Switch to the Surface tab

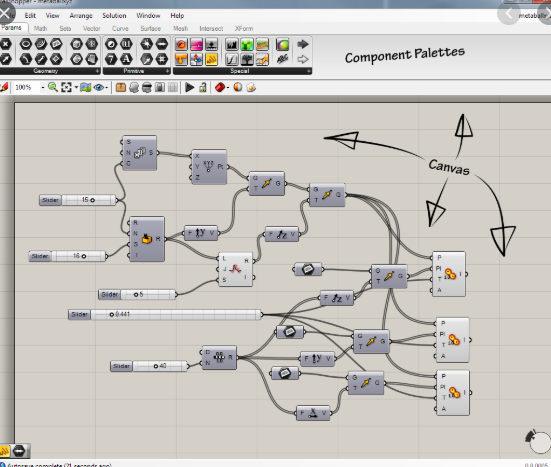pos(151,28)
